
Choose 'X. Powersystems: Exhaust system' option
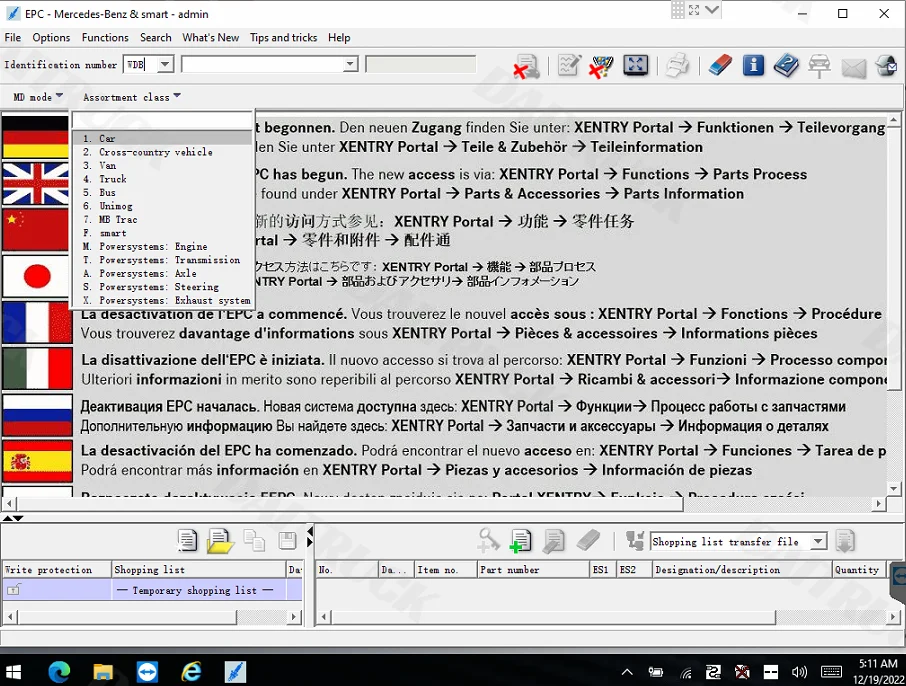click(162, 301)
